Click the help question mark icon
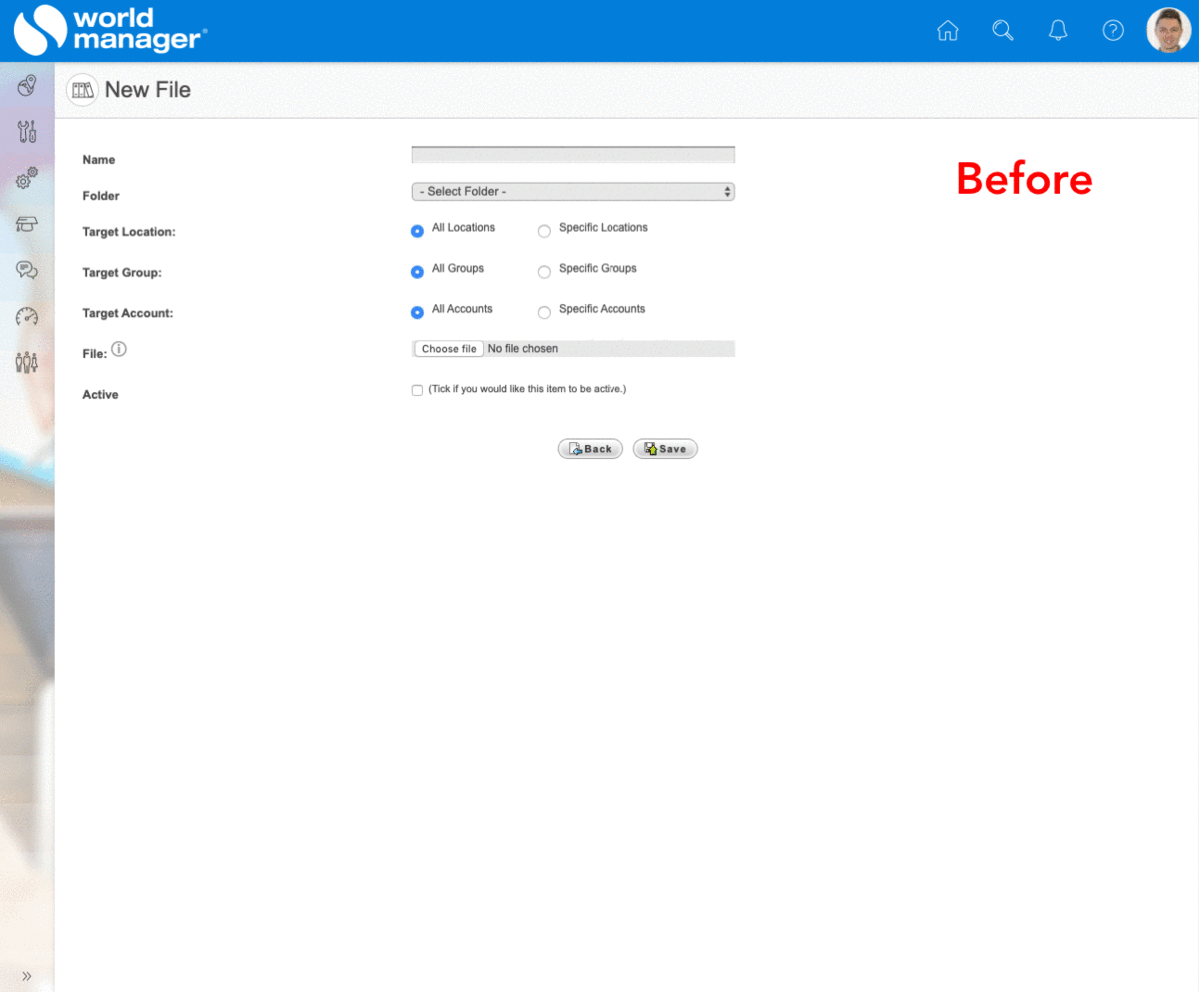1200x992 pixels. tap(1113, 31)
